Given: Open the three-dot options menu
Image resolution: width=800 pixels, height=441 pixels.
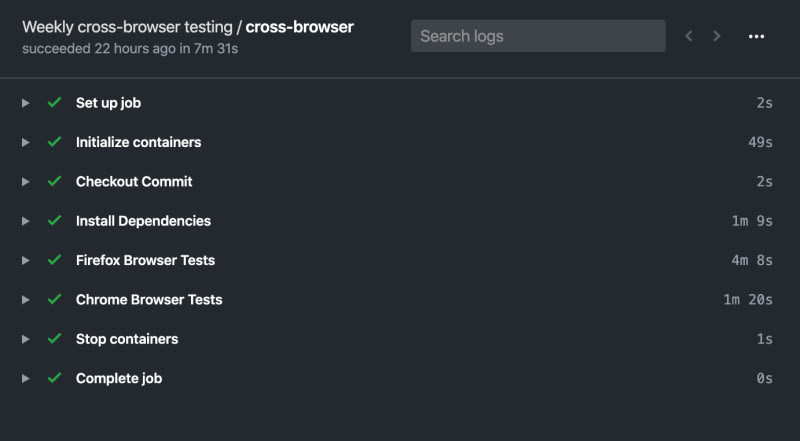Looking at the screenshot, I should 756,36.
